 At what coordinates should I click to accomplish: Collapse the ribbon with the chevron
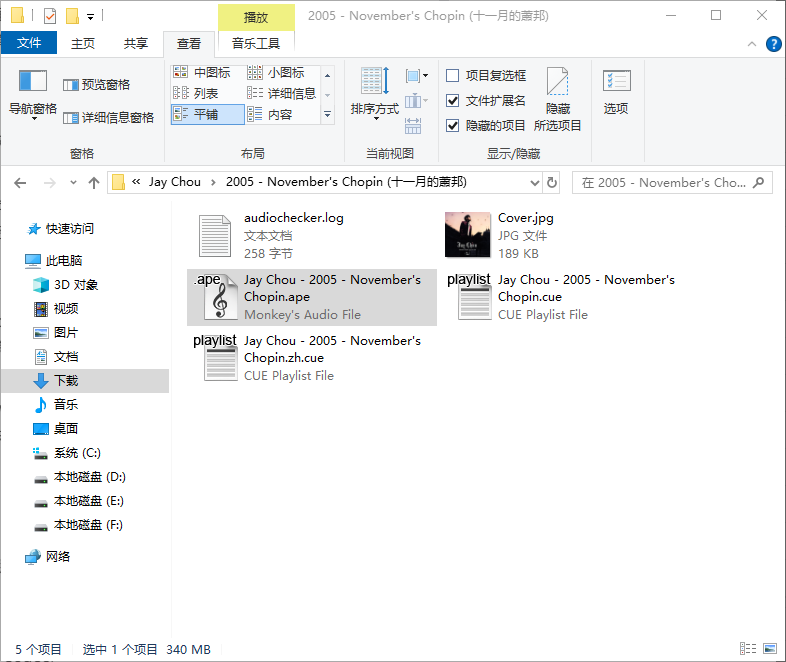coord(751,44)
